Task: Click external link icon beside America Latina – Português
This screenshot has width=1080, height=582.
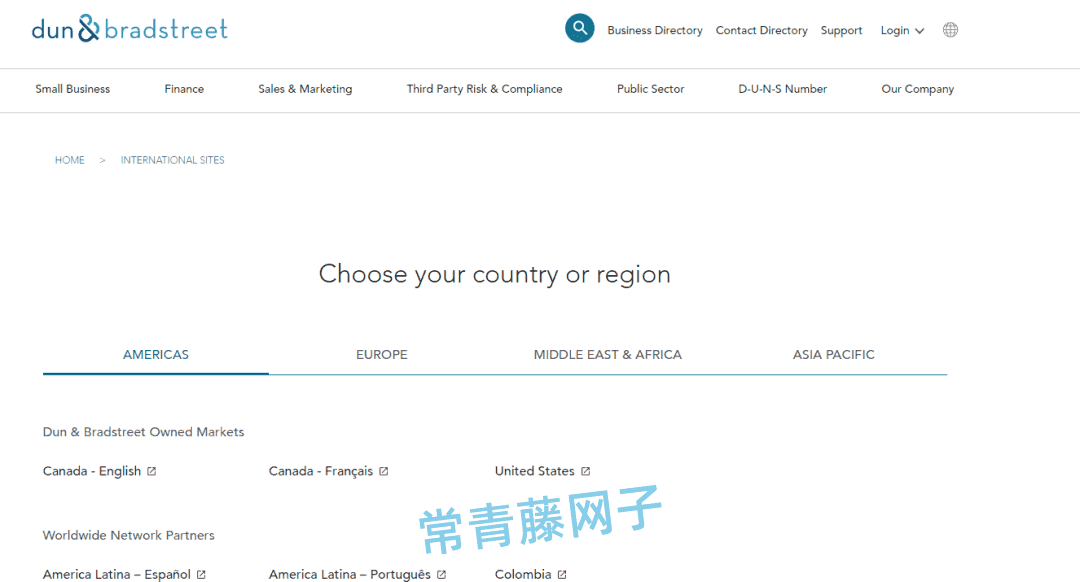Action: [442, 574]
